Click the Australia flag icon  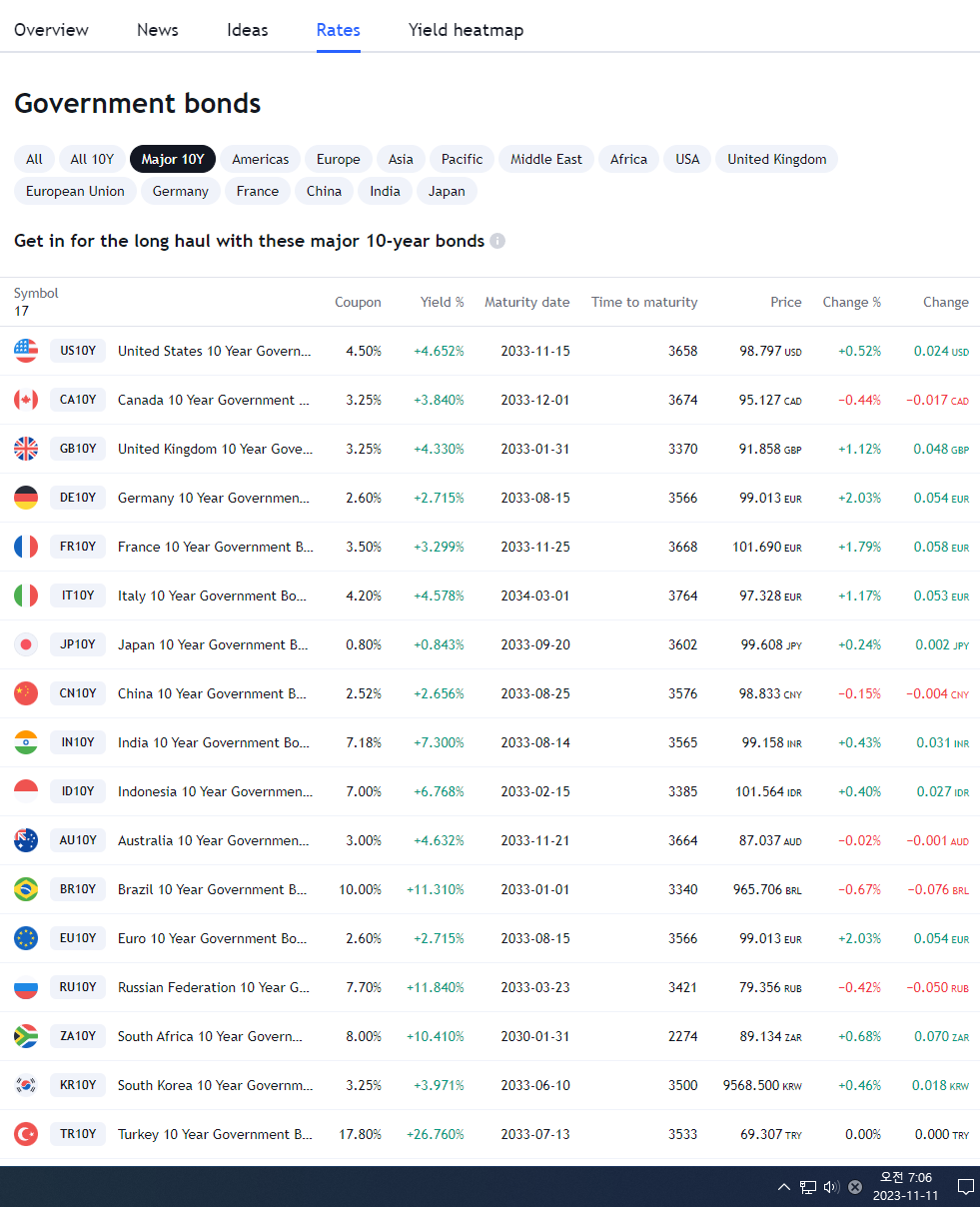26,840
